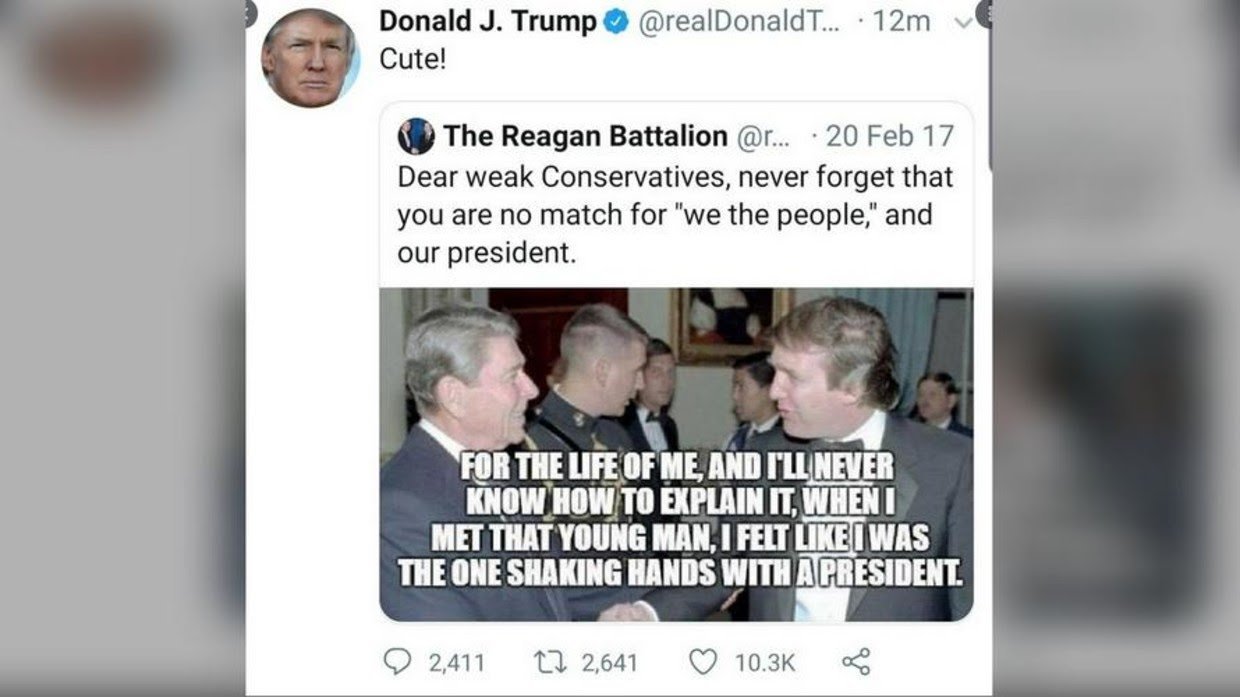Click the 2,411 replies count
This screenshot has width=1240, height=697.
coord(456,663)
